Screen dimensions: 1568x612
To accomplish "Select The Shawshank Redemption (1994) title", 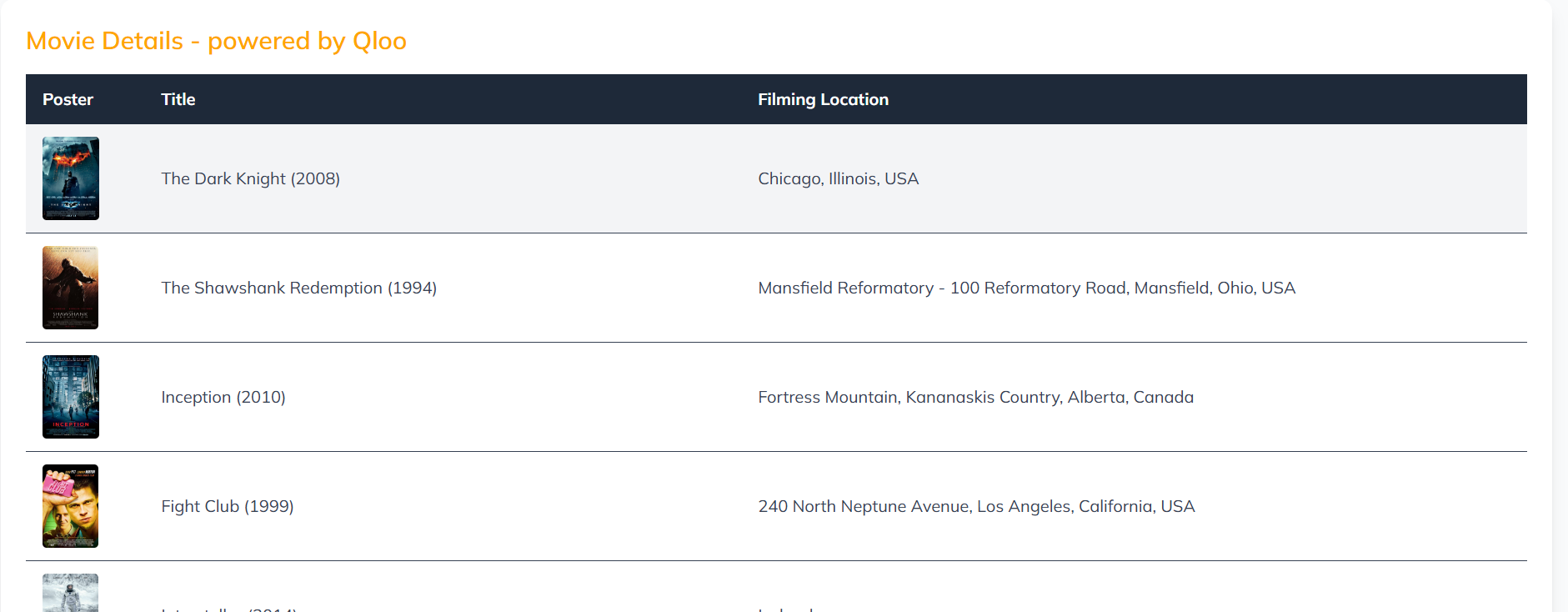I will coord(298,288).
